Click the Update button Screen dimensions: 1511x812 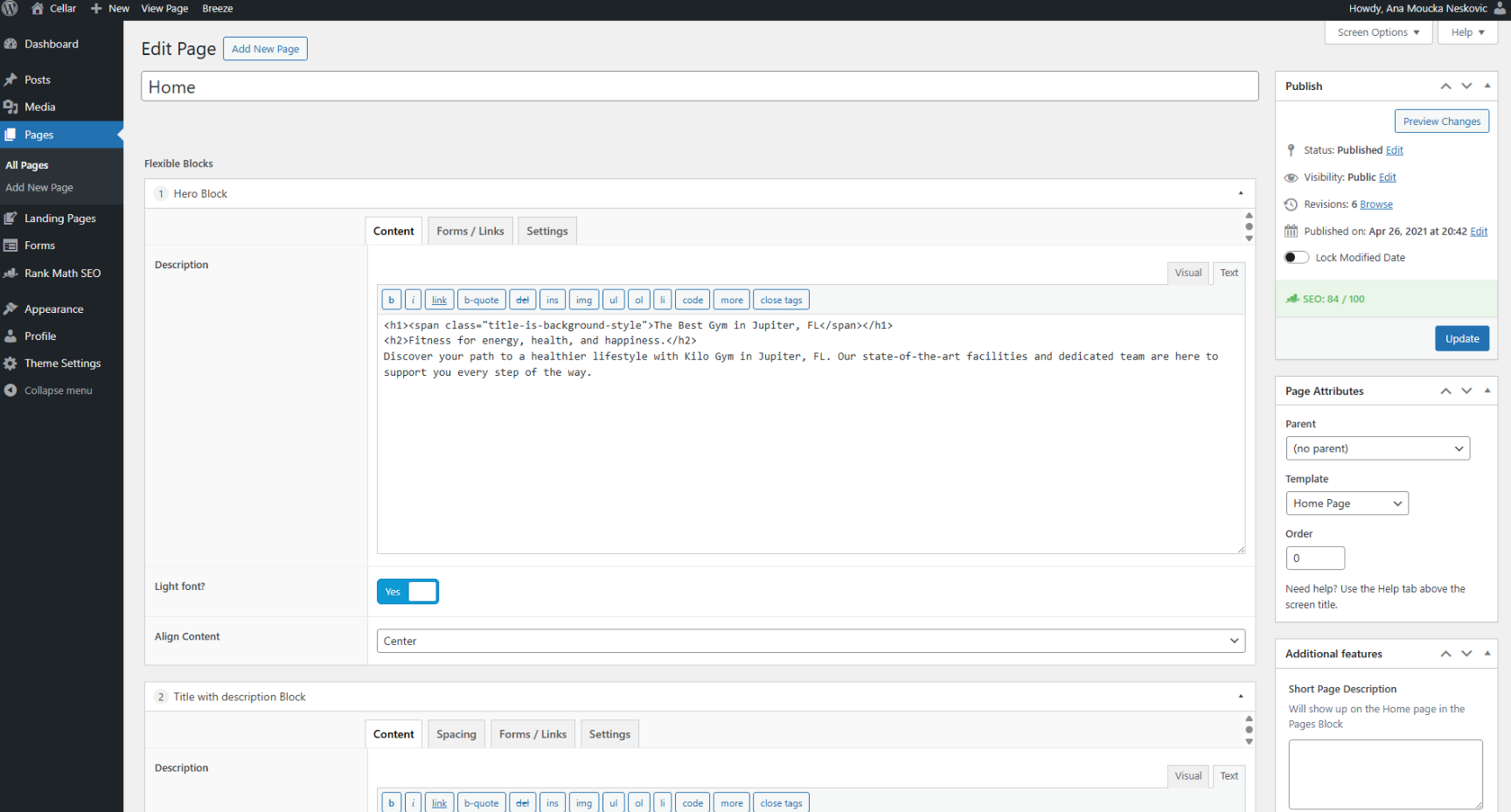(1462, 338)
